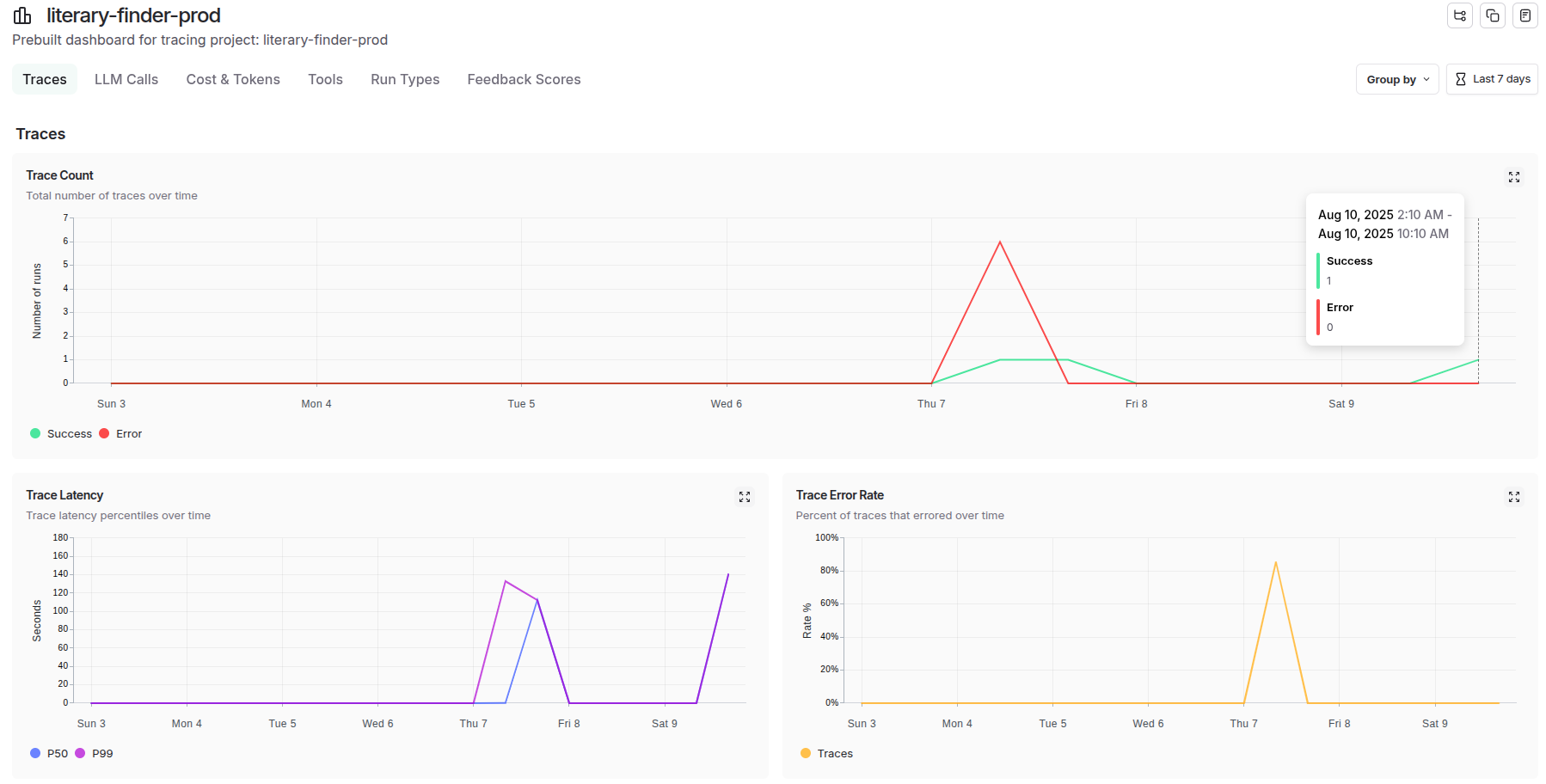Expand the Trace Error Rate chart to fullscreen
Screen dimensions: 1546x784
(1514, 497)
